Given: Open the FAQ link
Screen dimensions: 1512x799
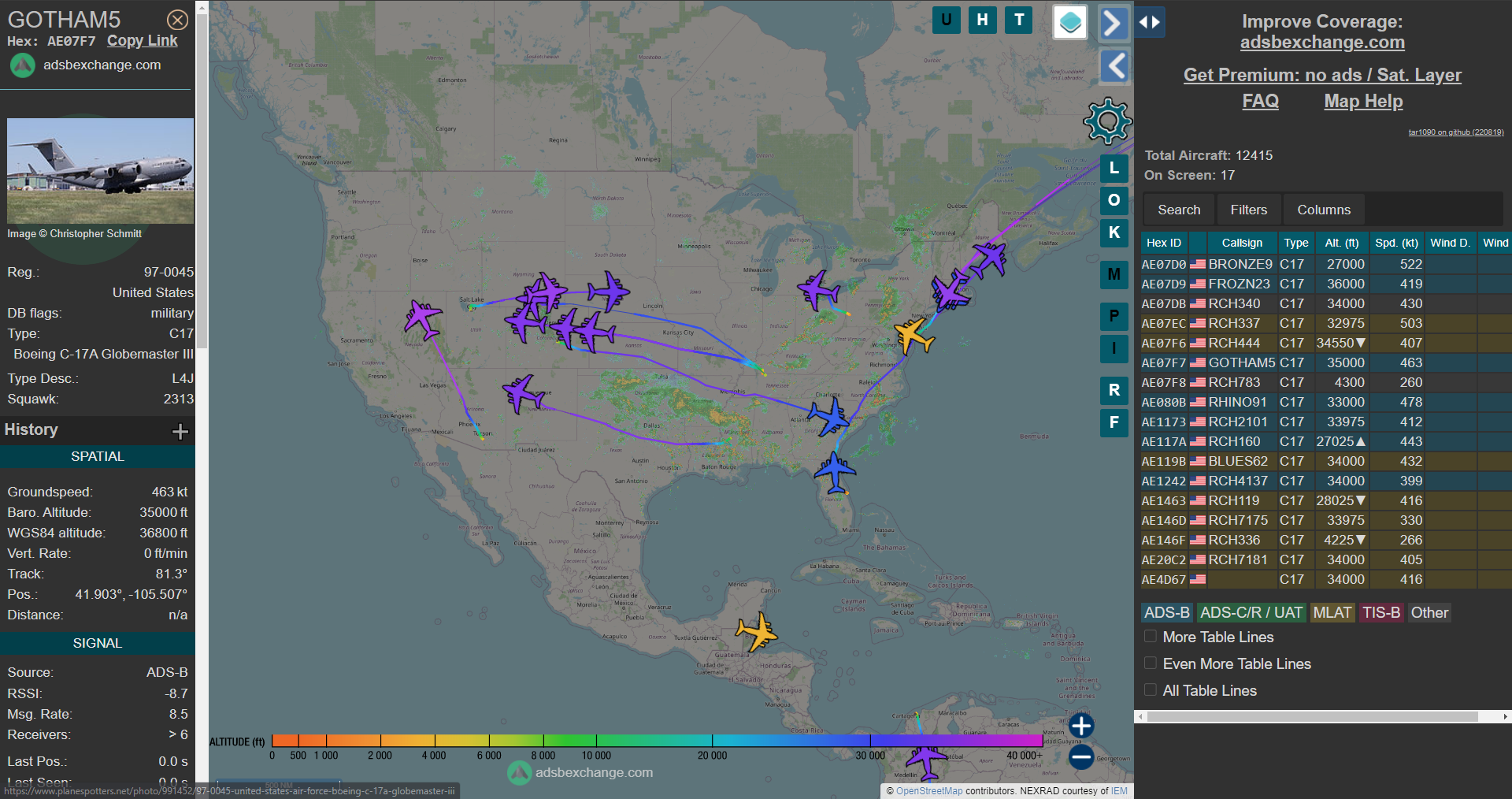Looking at the screenshot, I should click(x=1260, y=101).
